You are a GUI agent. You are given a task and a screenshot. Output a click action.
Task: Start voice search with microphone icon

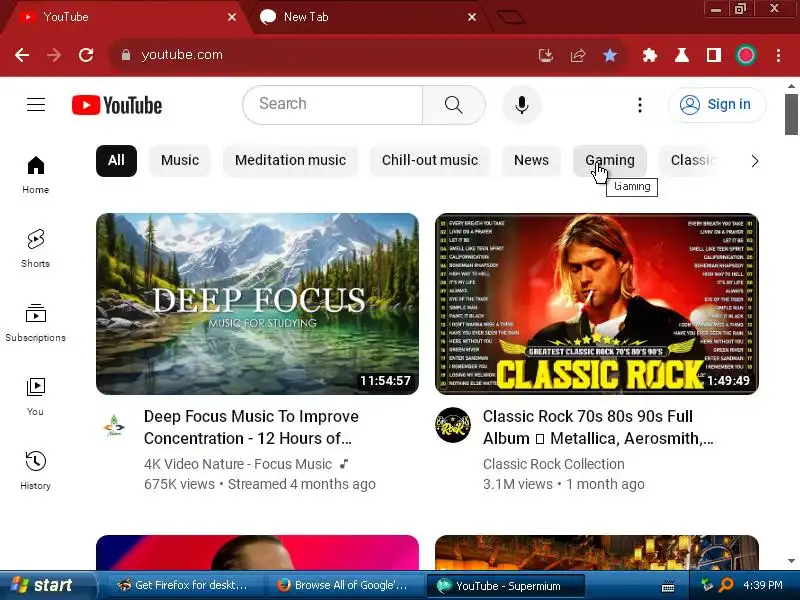(521, 105)
